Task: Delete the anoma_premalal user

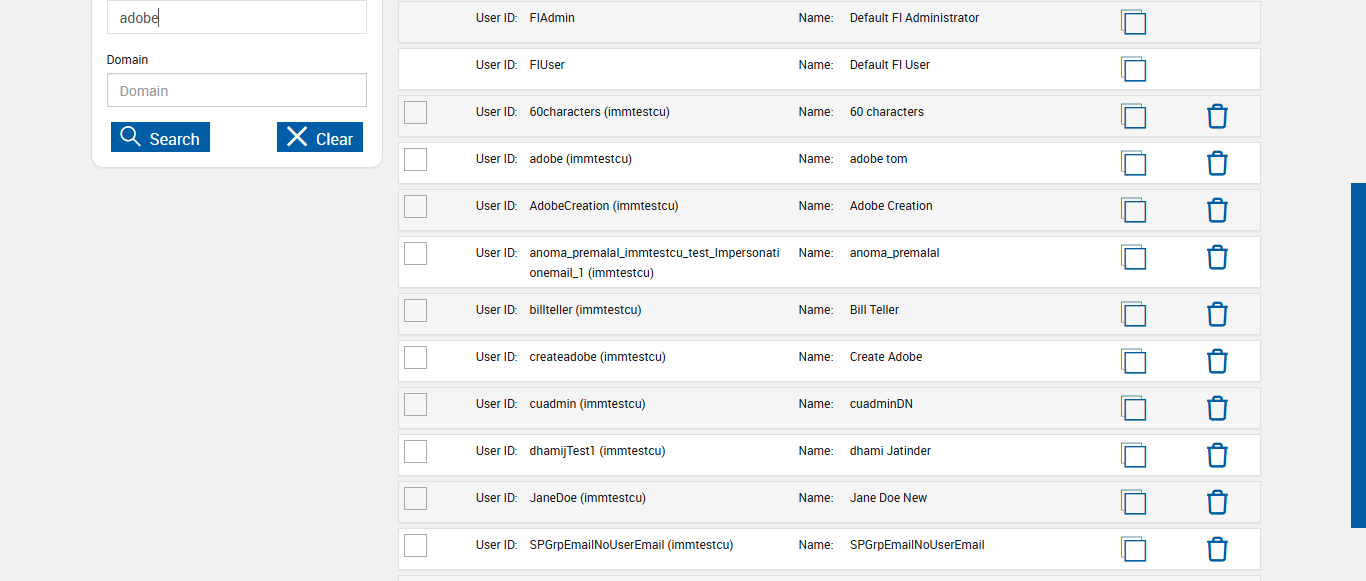Action: 1217,257
